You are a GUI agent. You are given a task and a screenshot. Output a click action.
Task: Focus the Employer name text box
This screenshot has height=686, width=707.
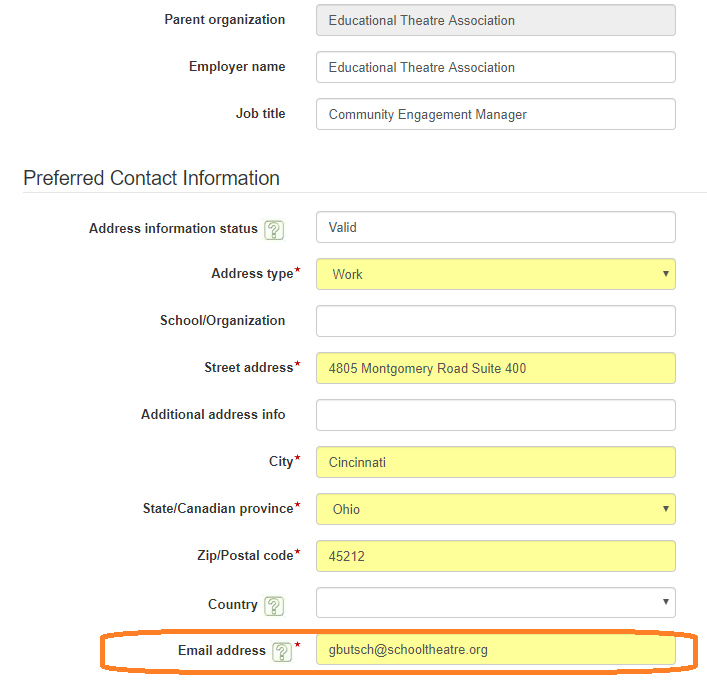point(495,67)
